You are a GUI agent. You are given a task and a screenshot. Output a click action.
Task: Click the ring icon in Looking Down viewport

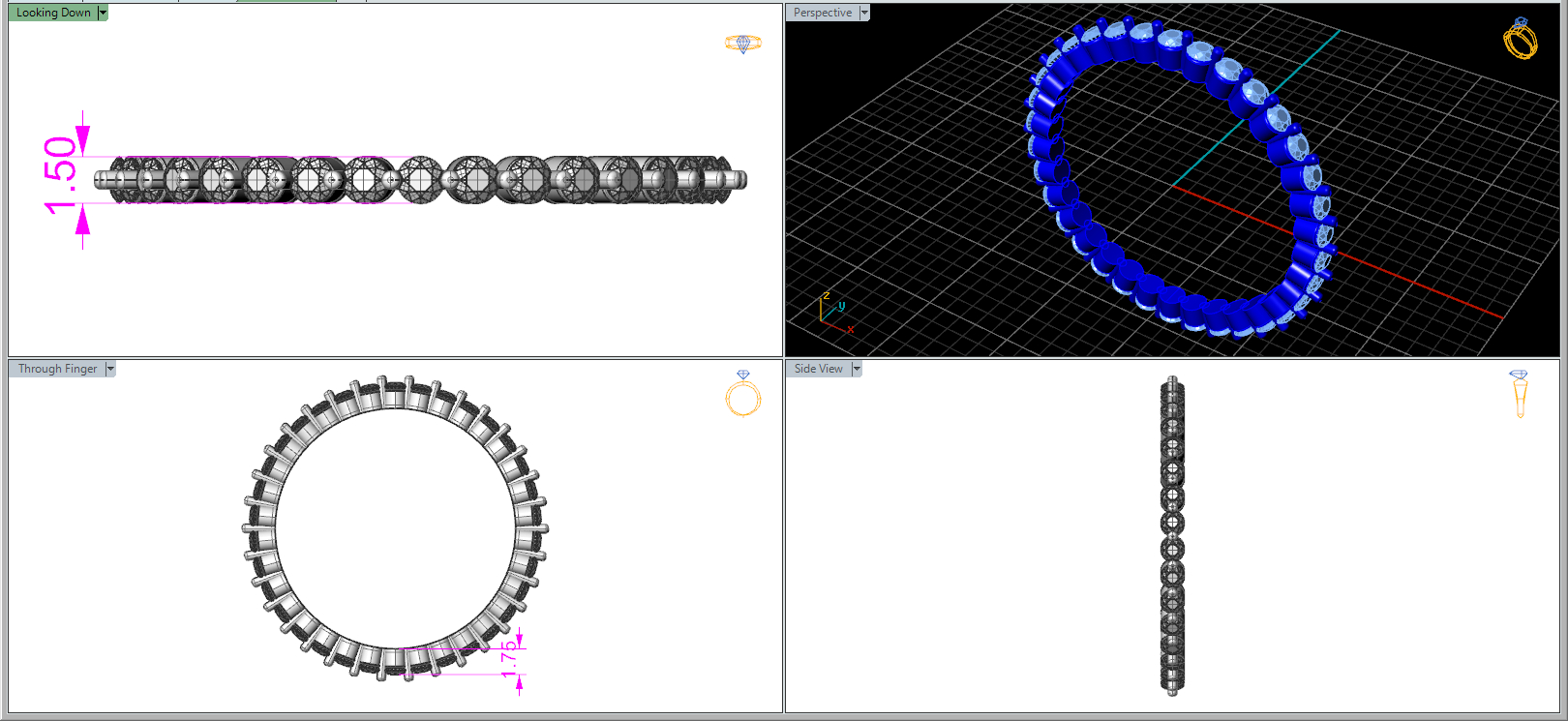[743, 44]
